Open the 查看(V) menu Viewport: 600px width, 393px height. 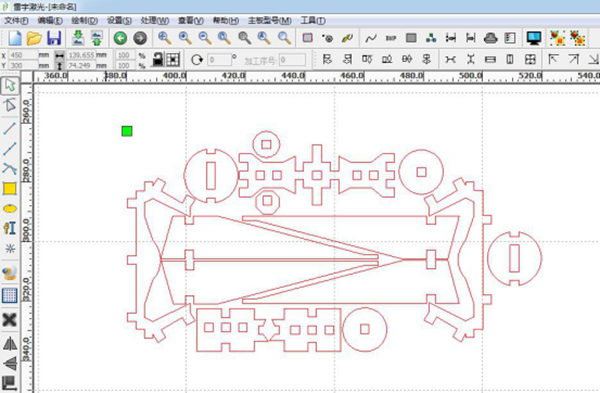(191, 21)
